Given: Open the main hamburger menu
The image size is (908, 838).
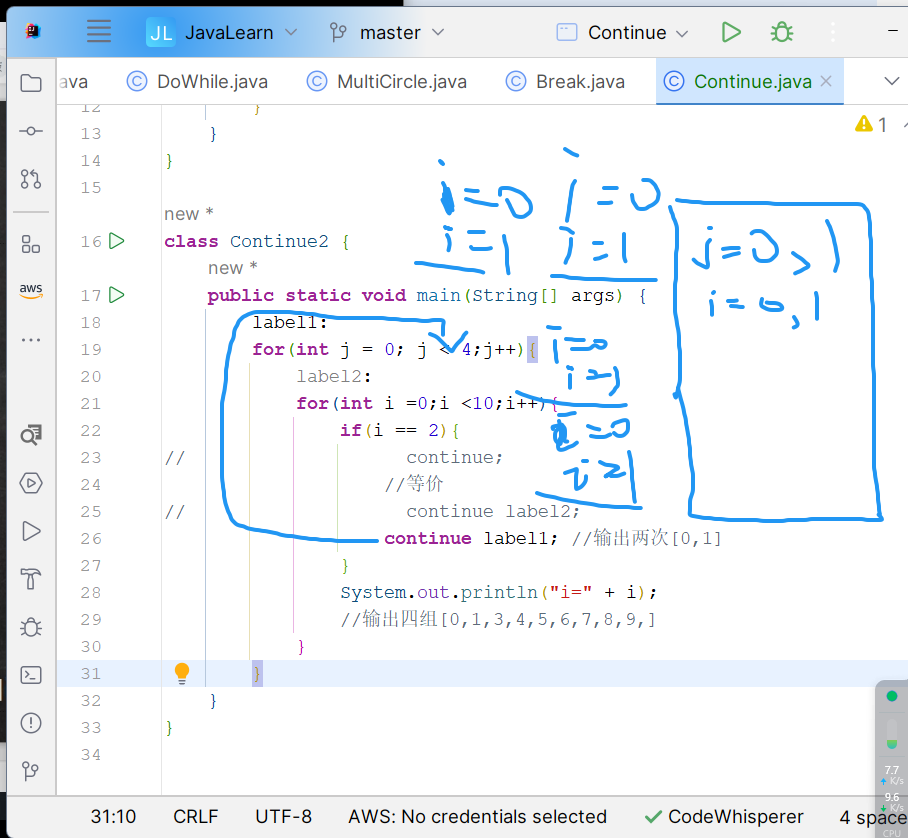Looking at the screenshot, I should 98,31.
